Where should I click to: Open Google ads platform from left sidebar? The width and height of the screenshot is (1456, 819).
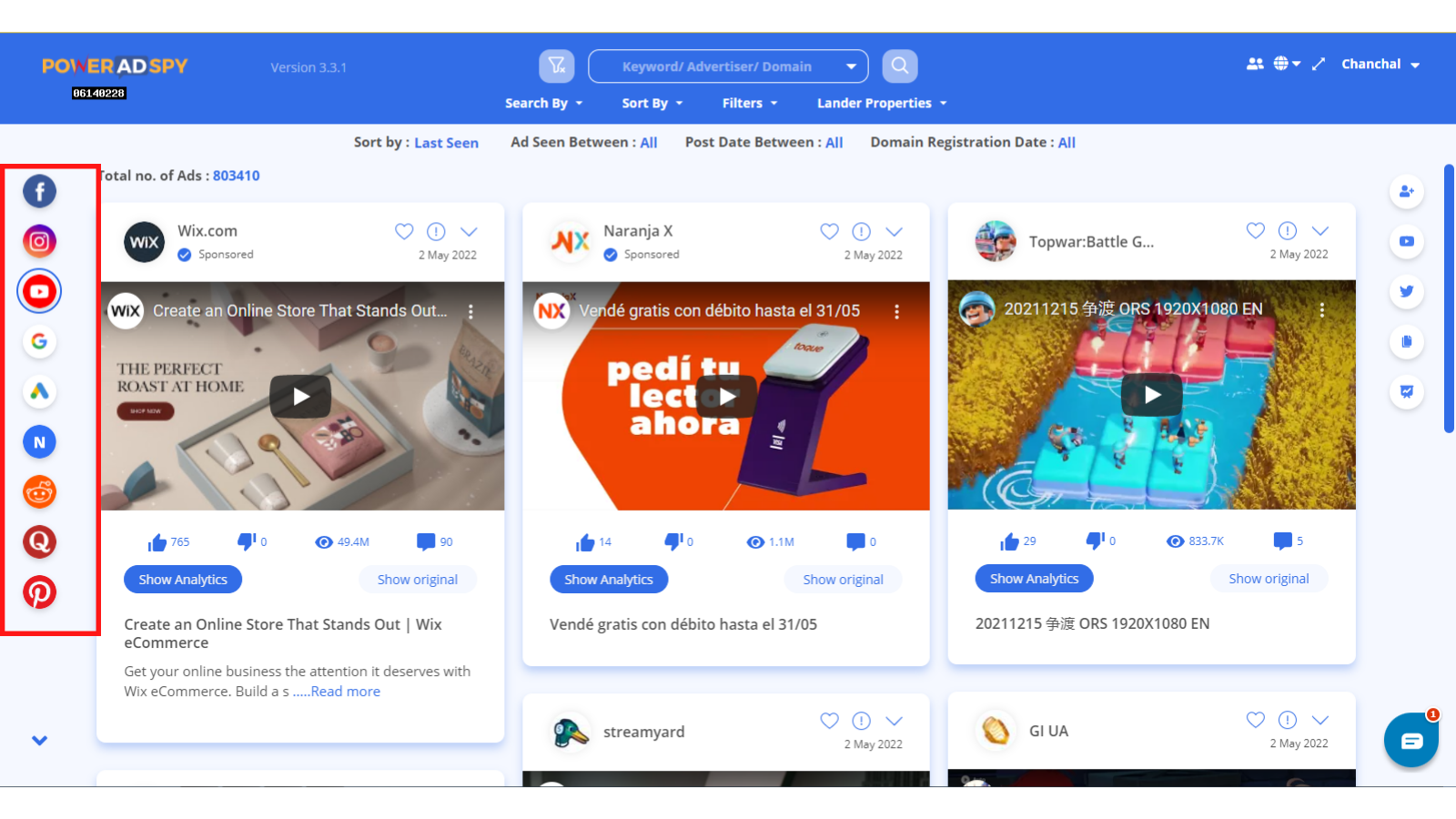pyautogui.click(x=39, y=341)
